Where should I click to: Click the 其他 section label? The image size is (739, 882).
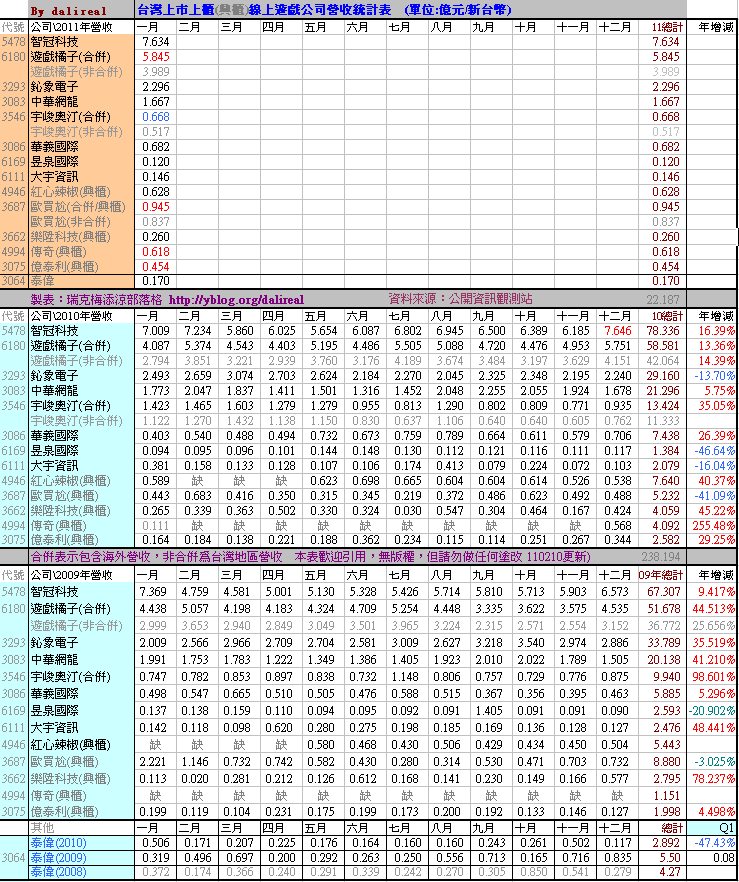click(x=41, y=828)
